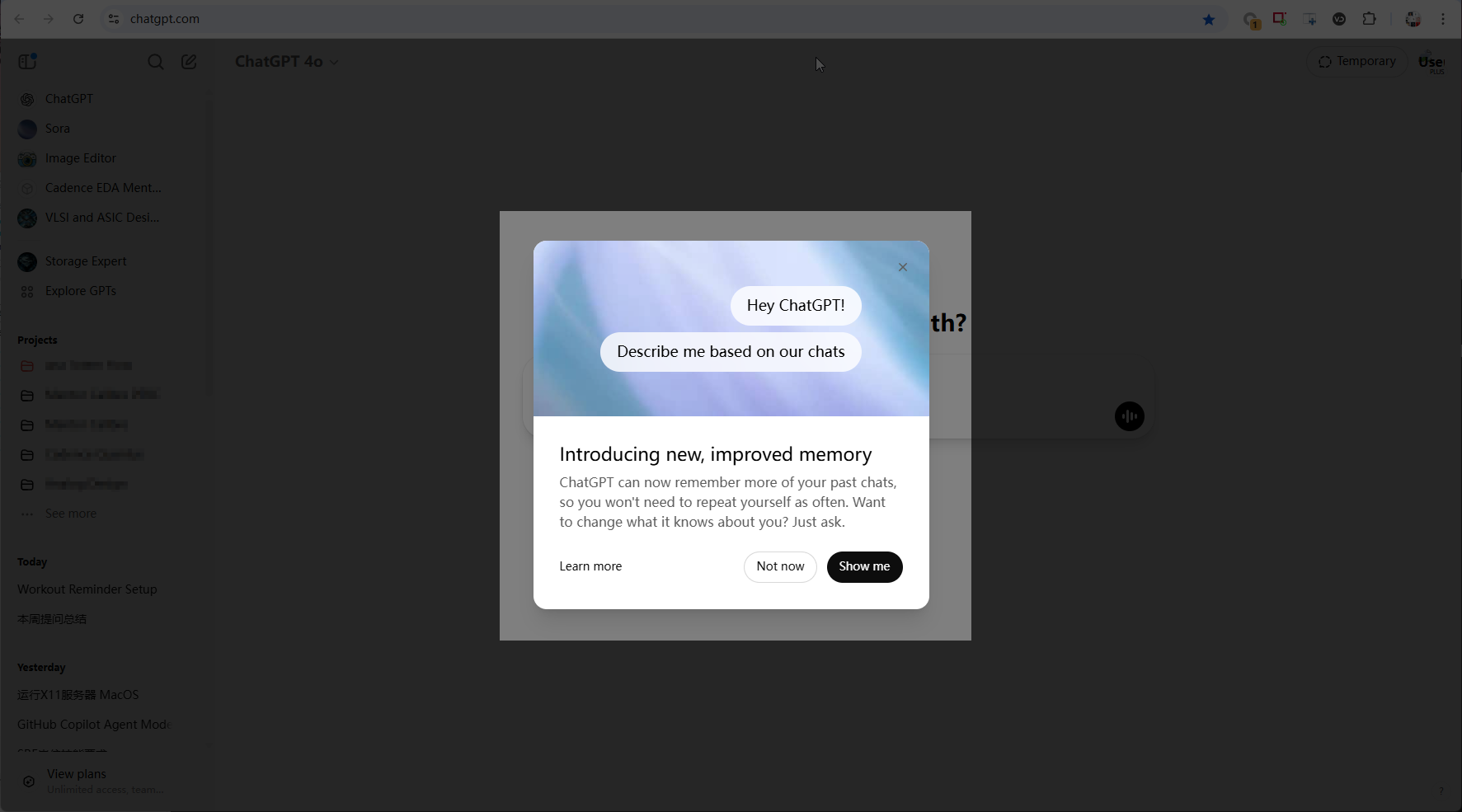Open the user profile avatar menu
The image size is (1462, 812).
tap(1431, 62)
